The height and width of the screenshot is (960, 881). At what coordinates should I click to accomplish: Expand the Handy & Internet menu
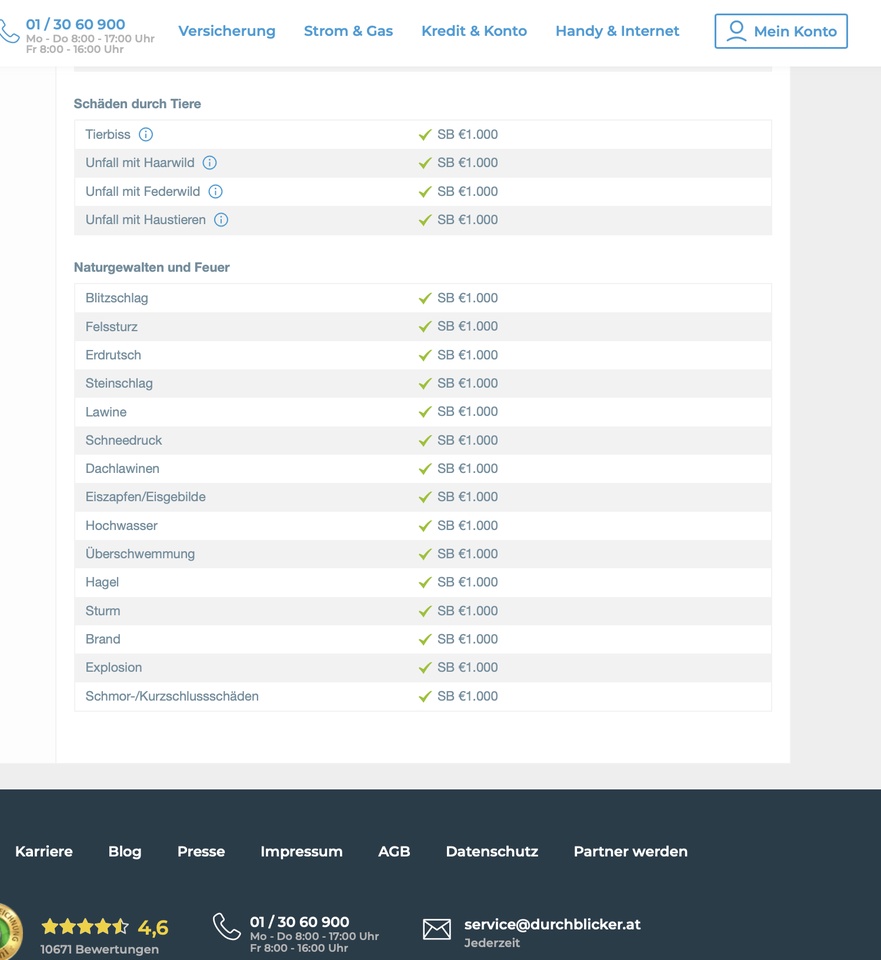617,31
